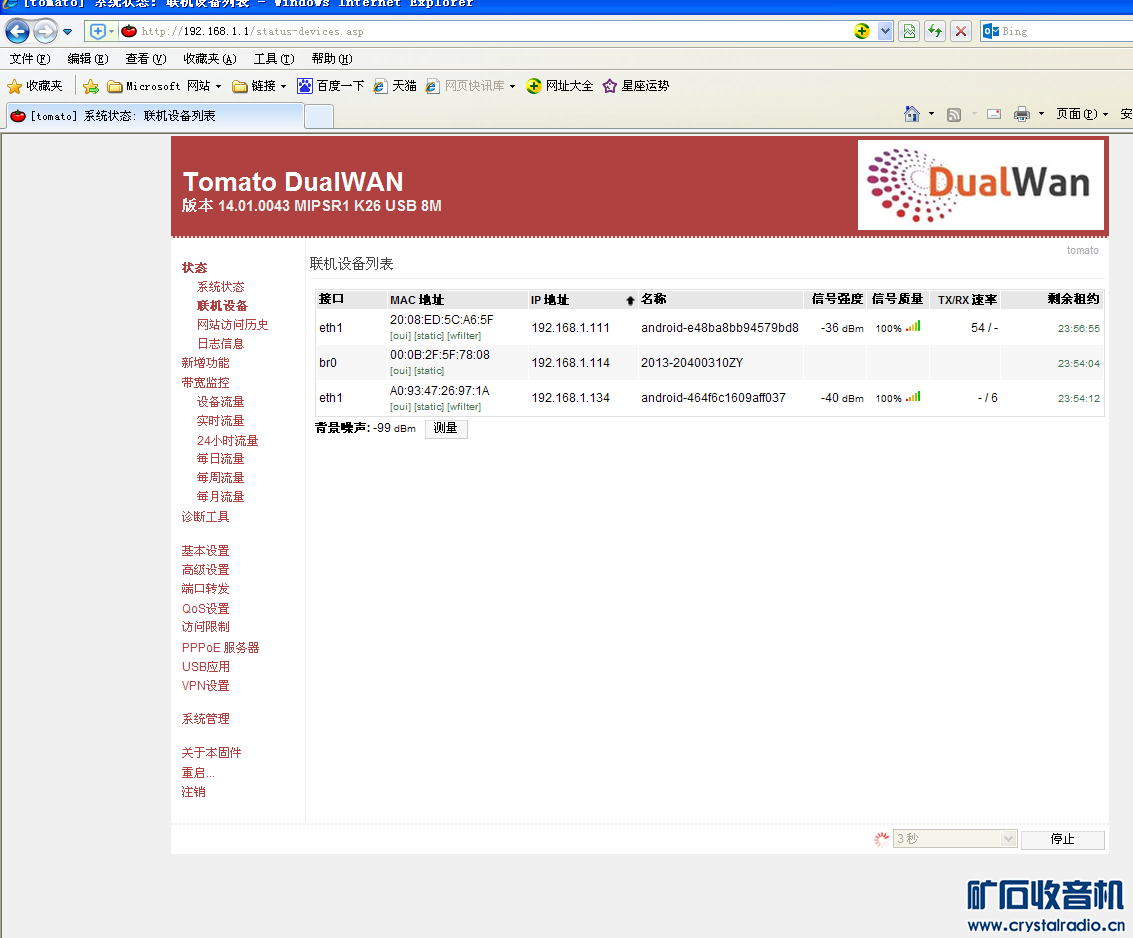Click the 收藏夹 favorites star button
The image size is (1133, 938).
coord(35,86)
